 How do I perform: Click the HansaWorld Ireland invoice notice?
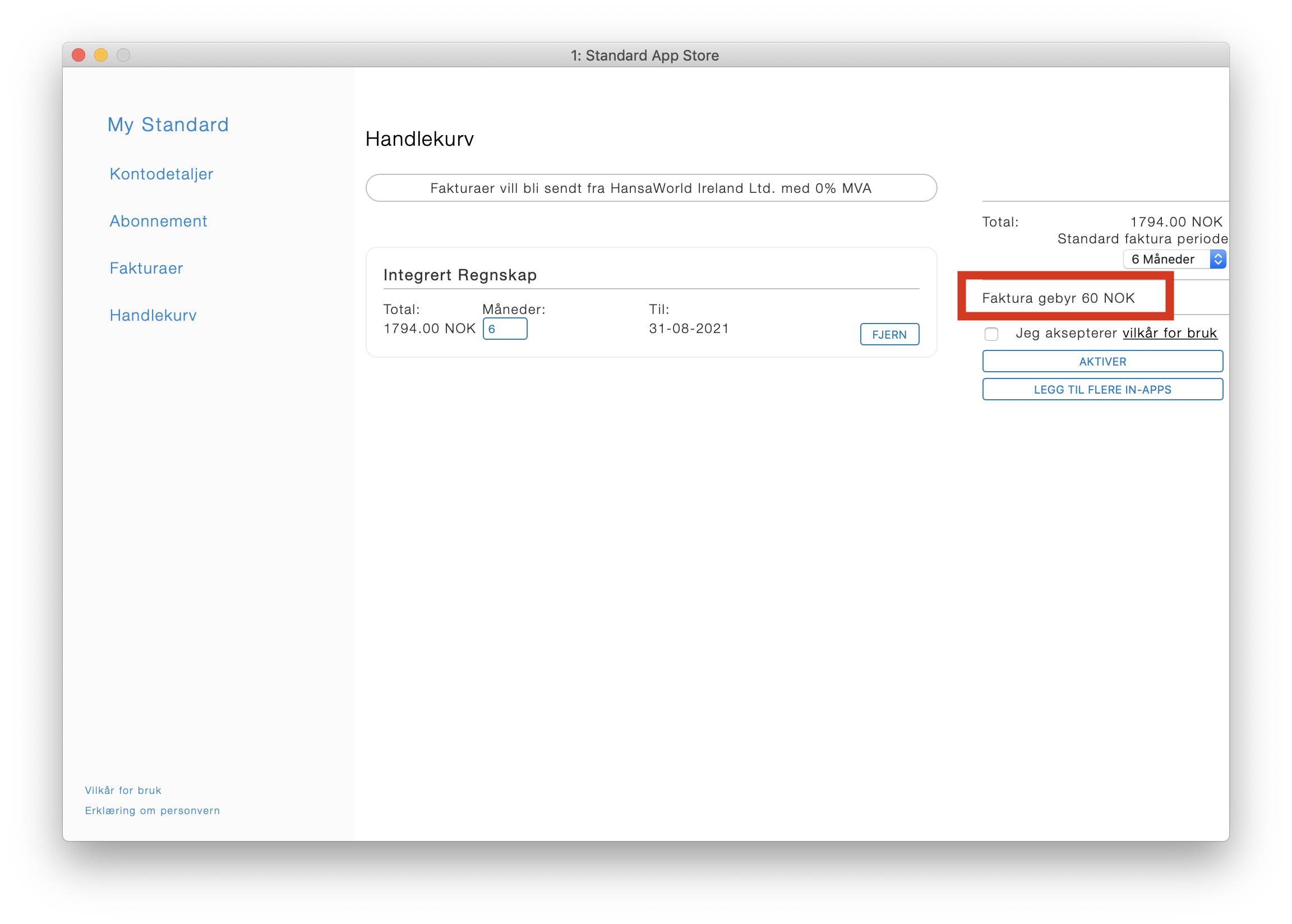(651, 188)
